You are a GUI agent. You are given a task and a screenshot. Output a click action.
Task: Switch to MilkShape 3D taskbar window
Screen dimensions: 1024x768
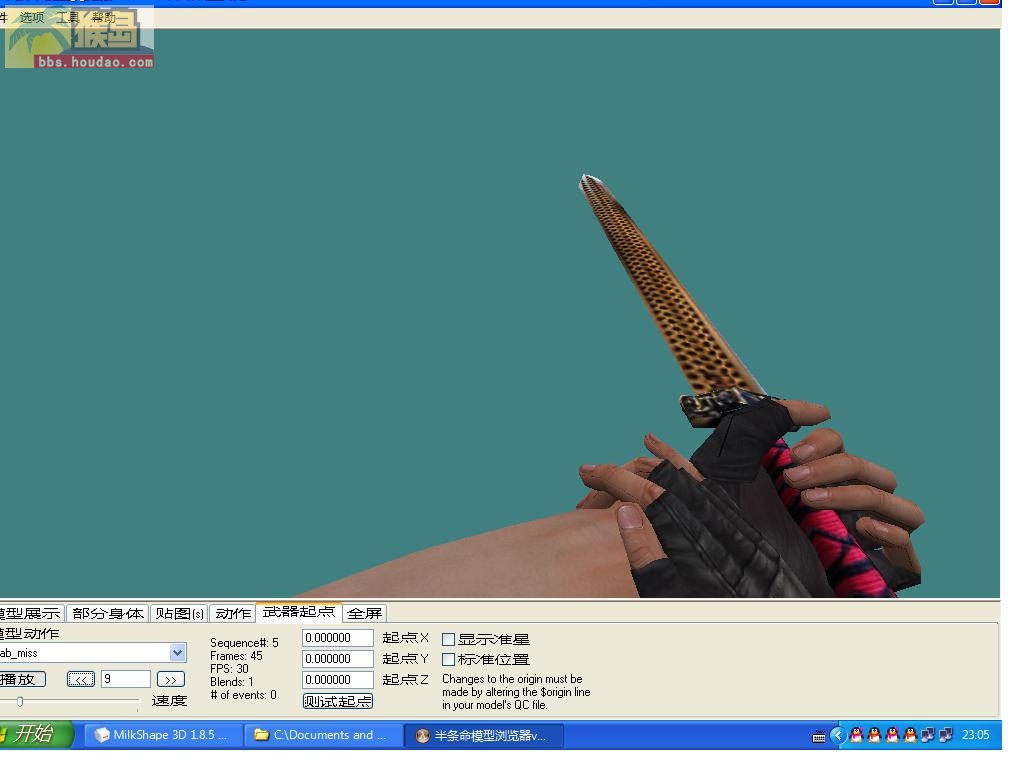pos(163,735)
